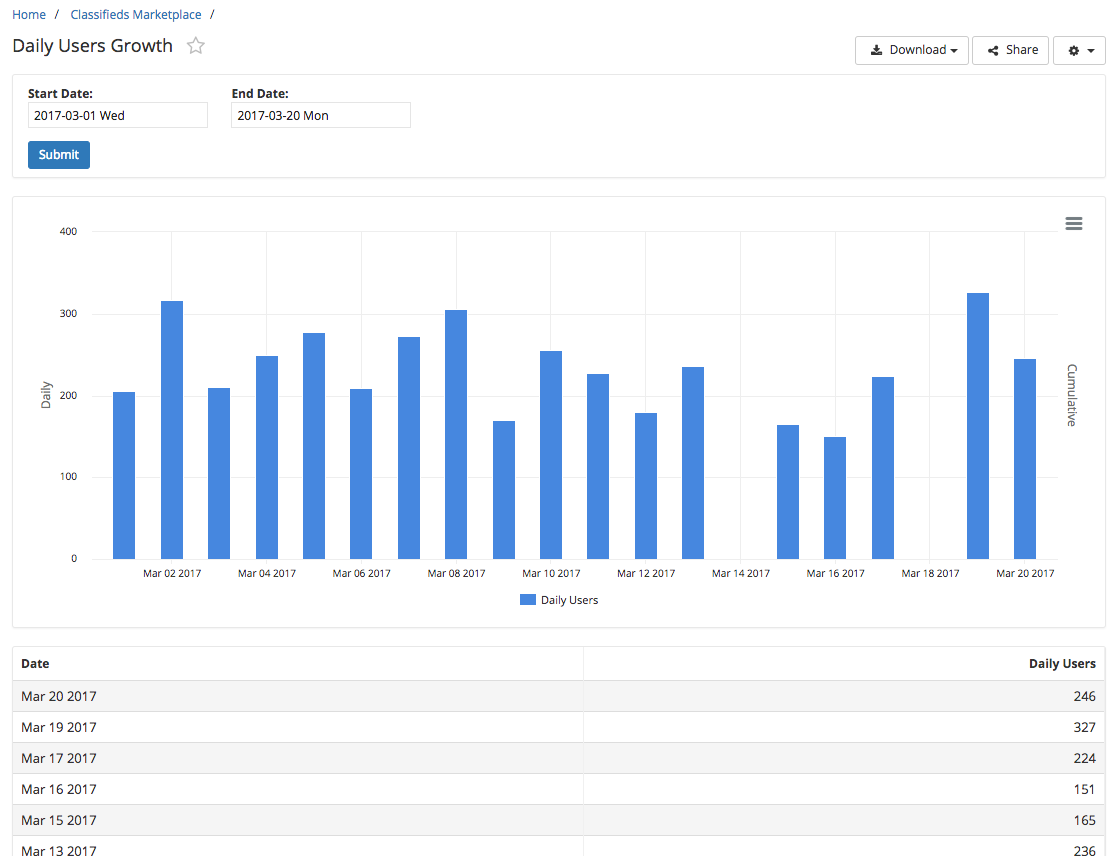Screen dimensions: 1117x856
Task: Open the Classifieds Marketplace breadcrumb link
Action: tap(136, 15)
